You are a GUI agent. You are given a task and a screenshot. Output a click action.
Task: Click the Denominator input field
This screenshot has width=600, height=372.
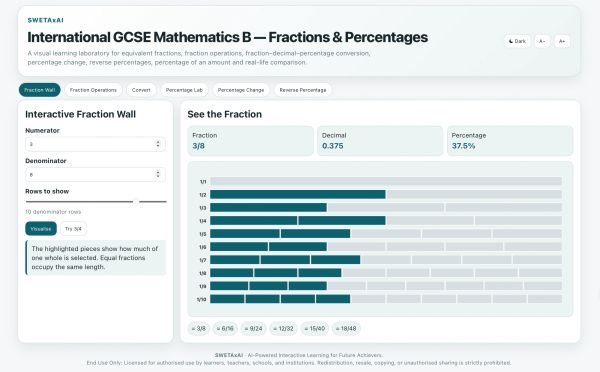(x=95, y=175)
